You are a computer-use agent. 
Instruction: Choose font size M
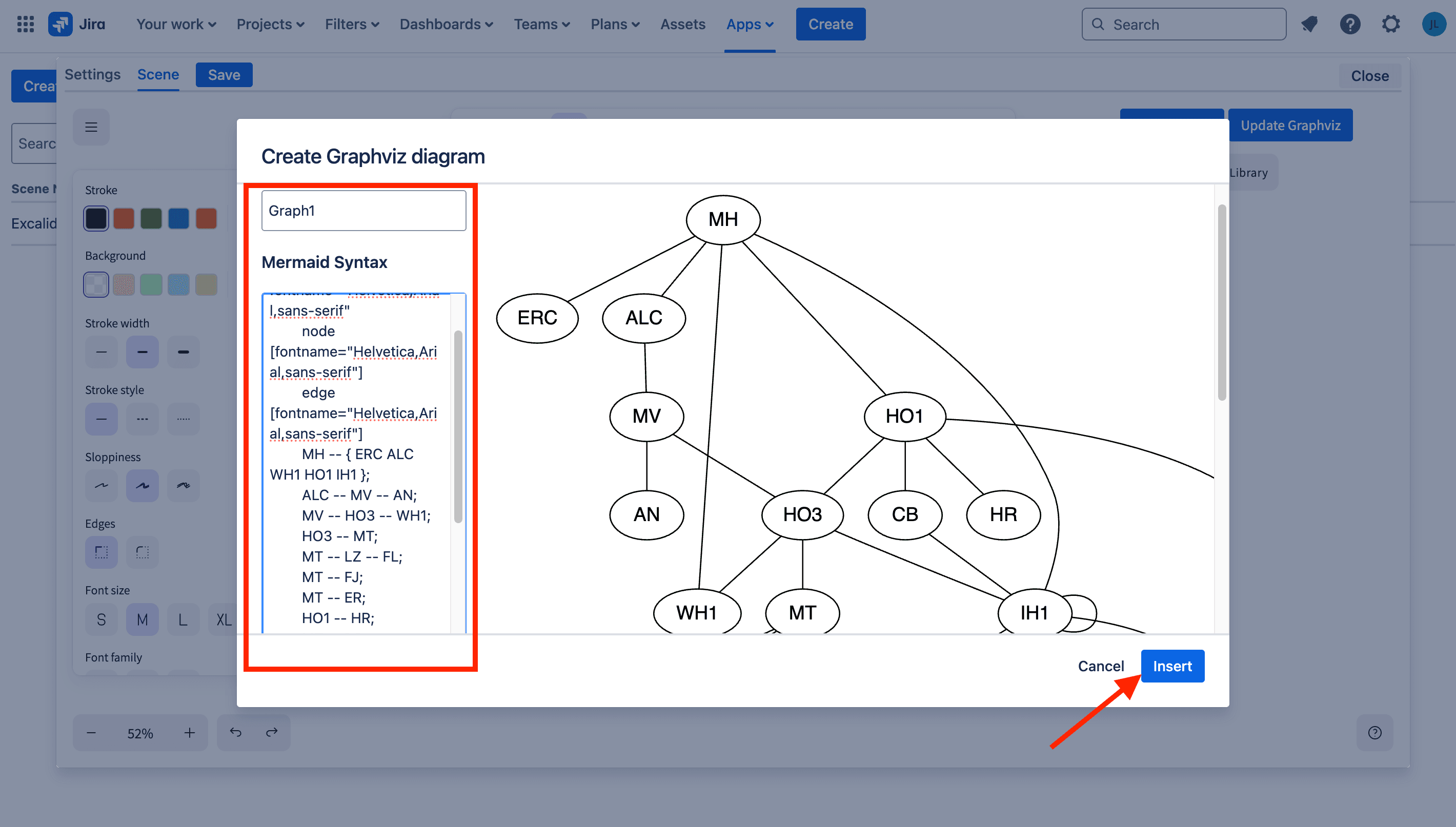pyautogui.click(x=143, y=619)
